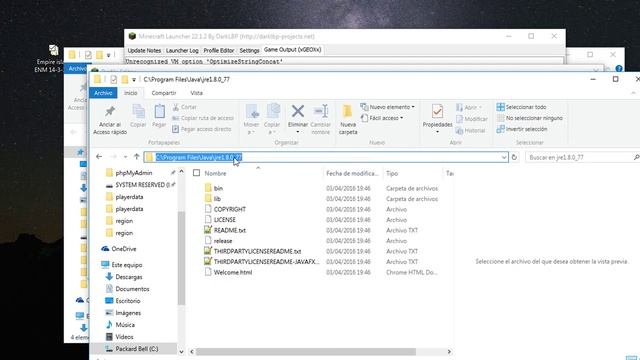Sort by the Tipo column
This screenshot has width=640, height=360.
tap(392, 173)
